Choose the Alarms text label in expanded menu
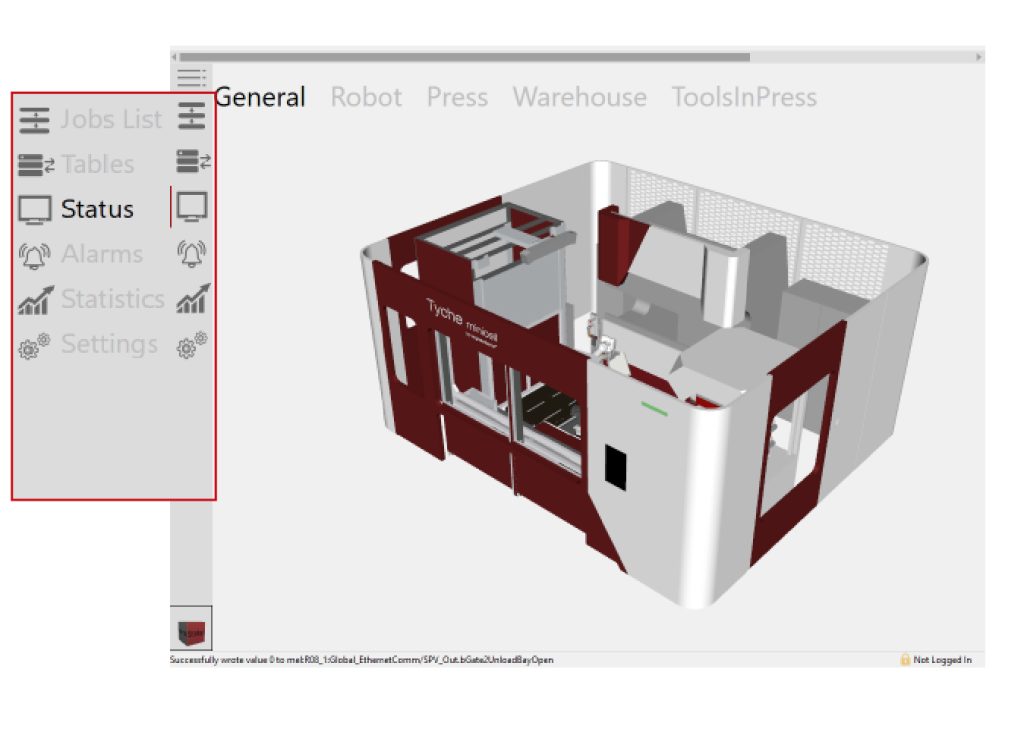This screenshot has height=729, width=1024. (x=102, y=254)
